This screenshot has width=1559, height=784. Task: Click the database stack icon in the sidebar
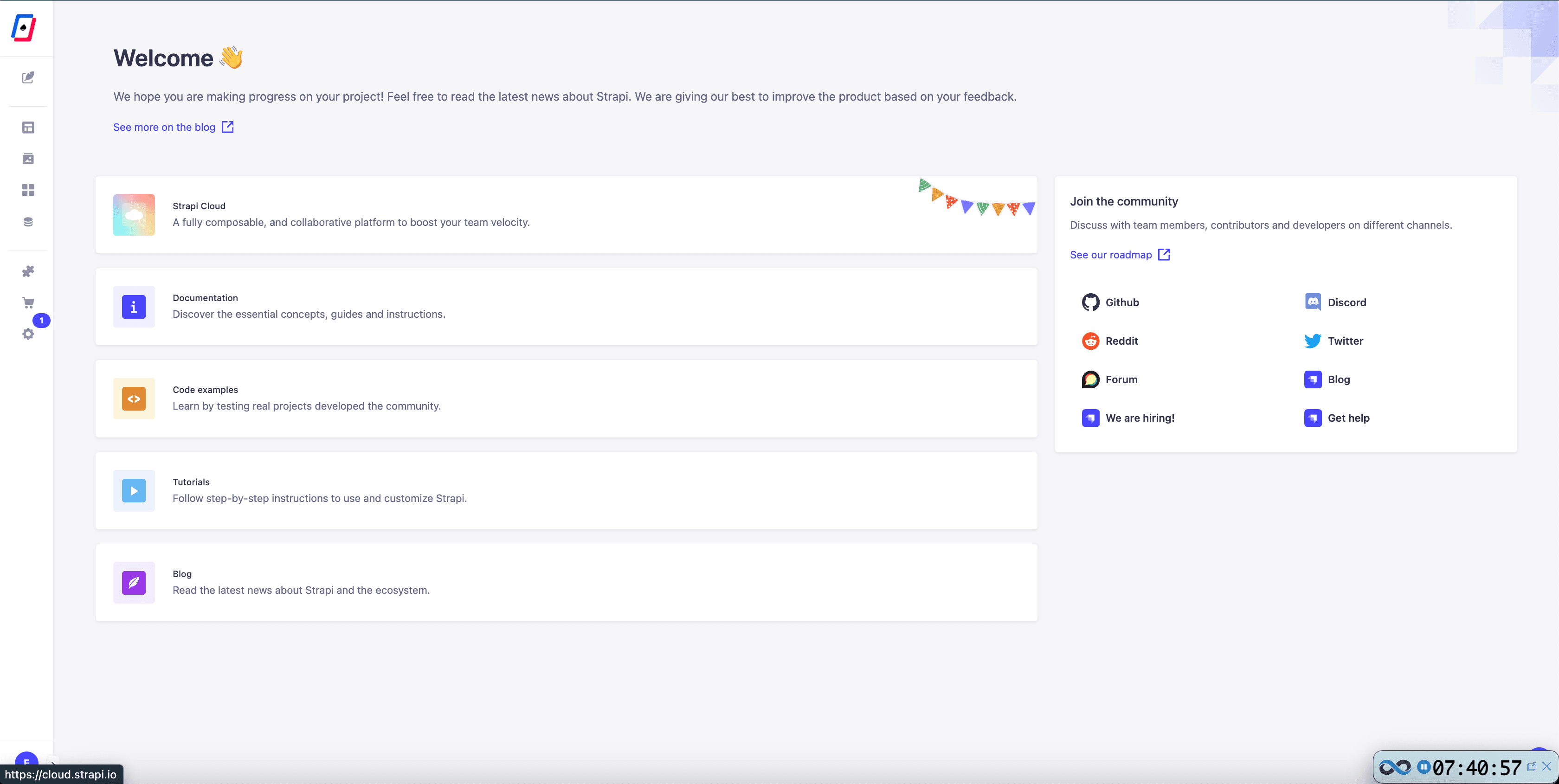28,221
